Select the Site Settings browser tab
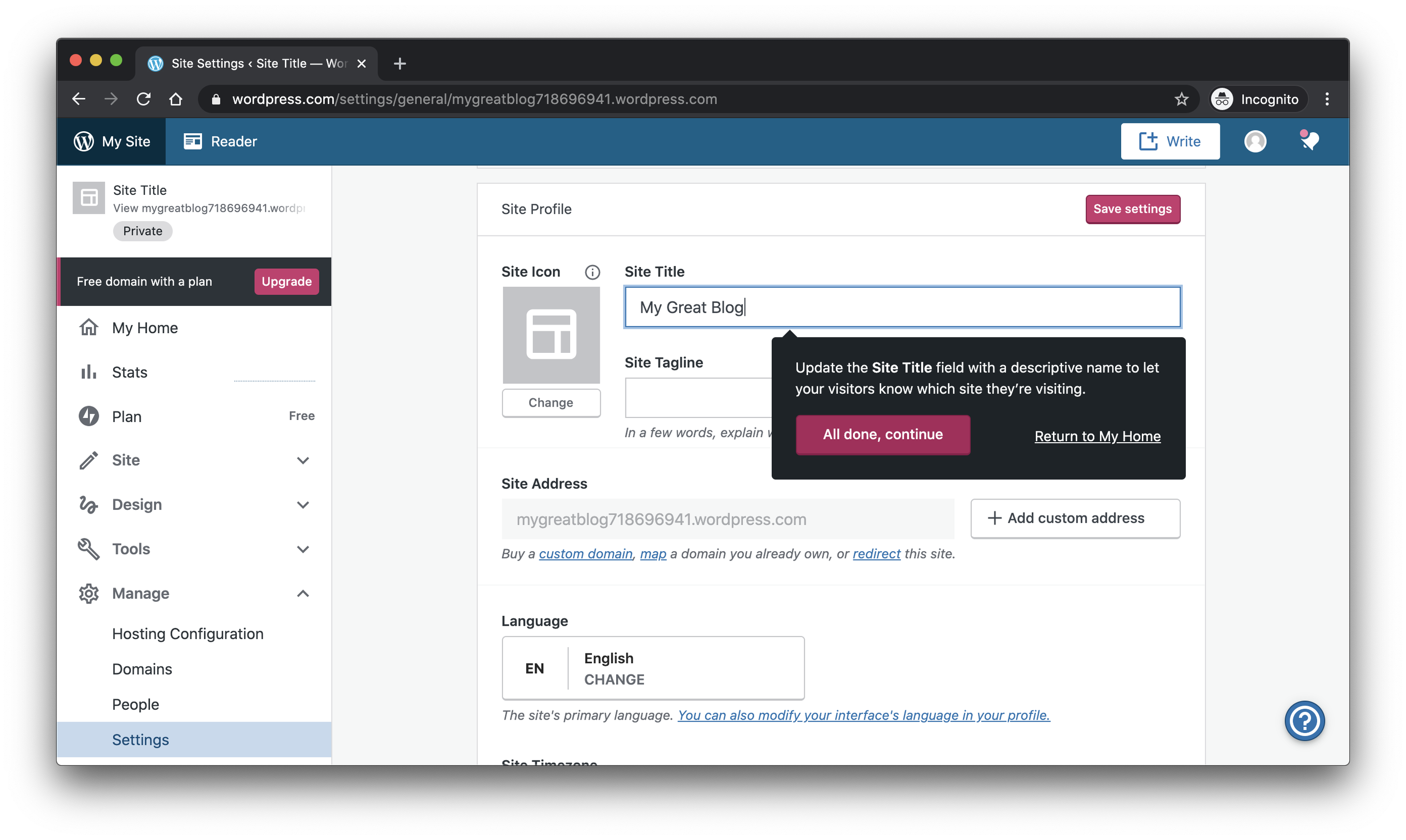This screenshot has width=1406, height=840. (x=256, y=64)
